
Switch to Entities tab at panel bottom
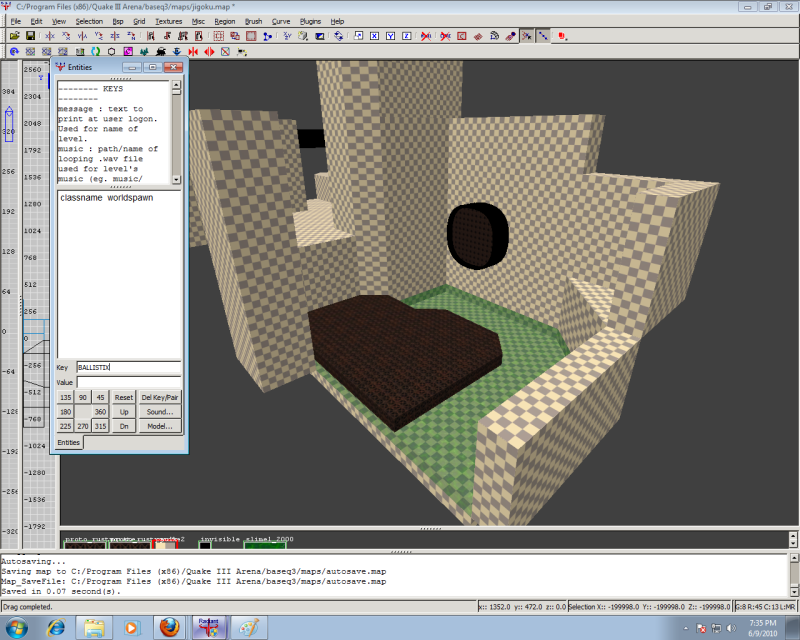click(x=69, y=442)
